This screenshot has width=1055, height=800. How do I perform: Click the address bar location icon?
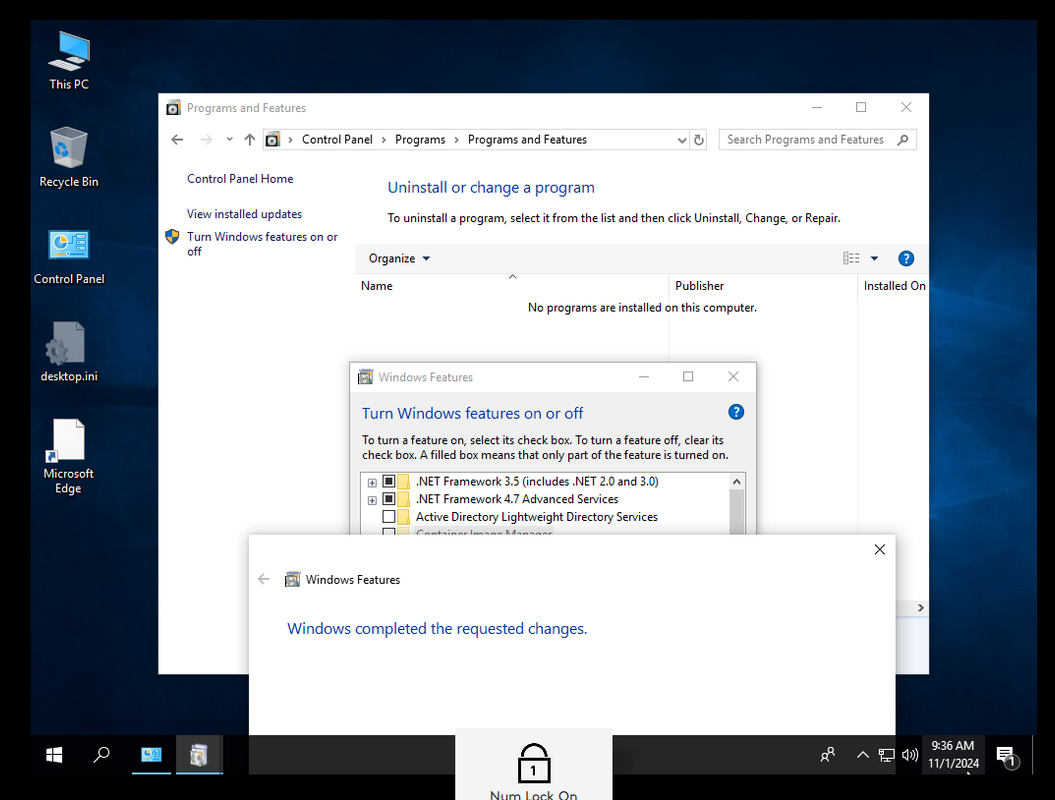coord(272,139)
